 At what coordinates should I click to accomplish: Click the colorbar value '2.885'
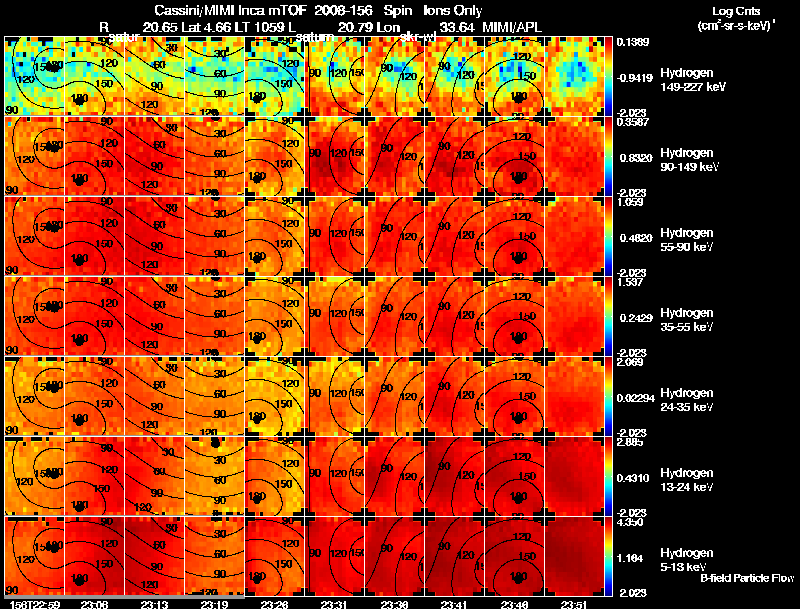coord(630,442)
